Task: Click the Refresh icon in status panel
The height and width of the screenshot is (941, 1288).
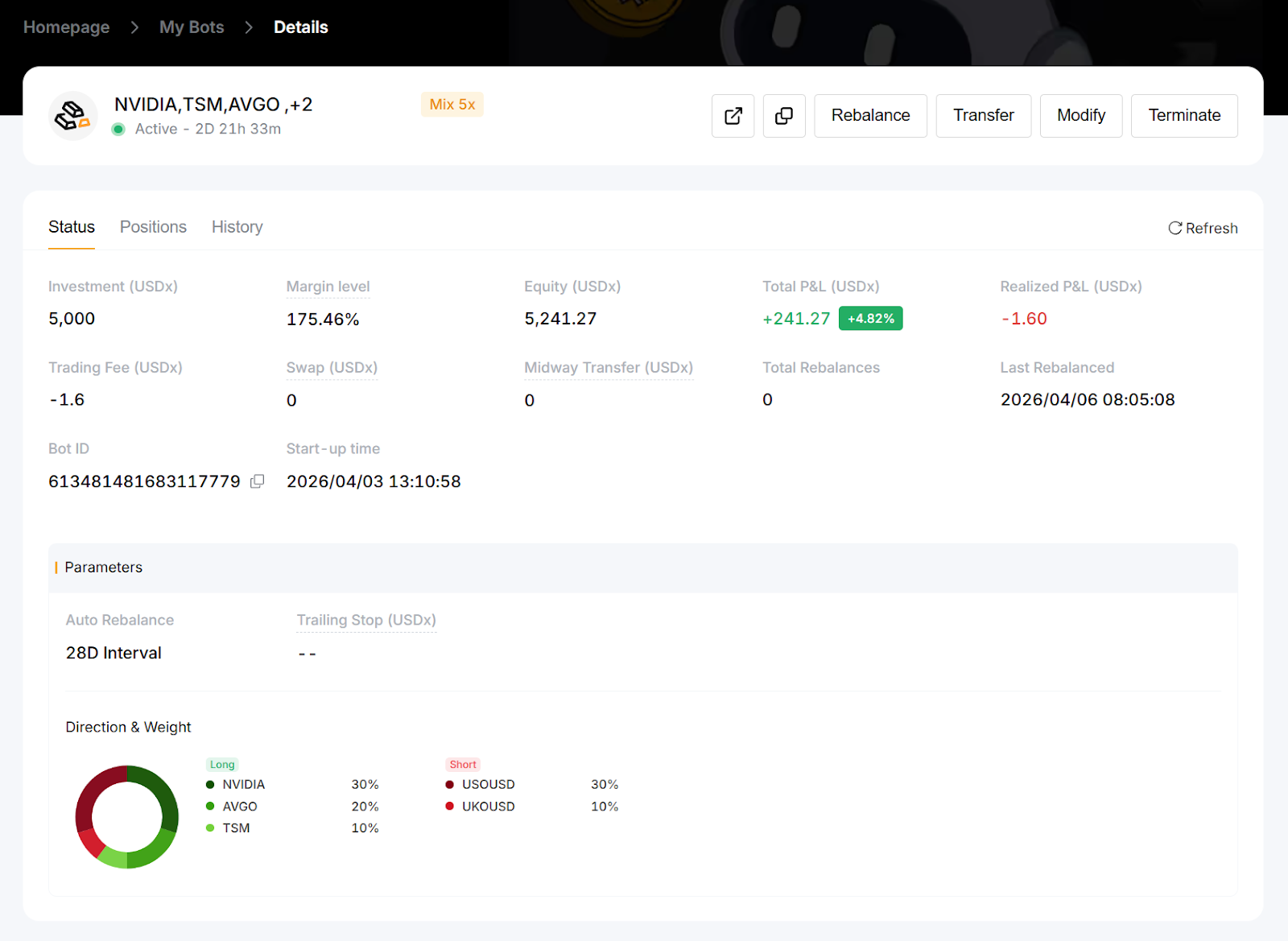Action: pos(1174,228)
